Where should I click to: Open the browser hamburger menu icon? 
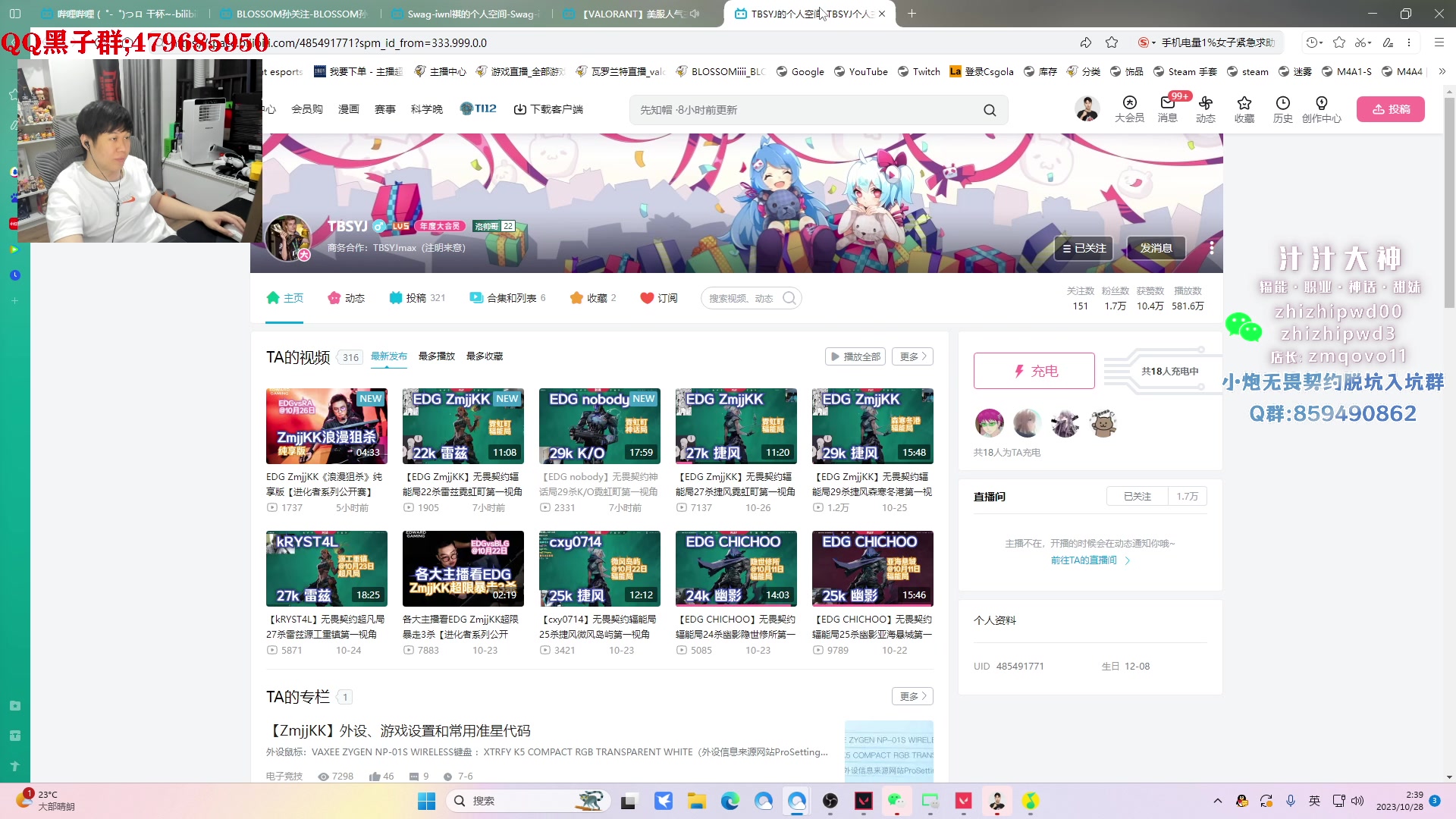1439,42
